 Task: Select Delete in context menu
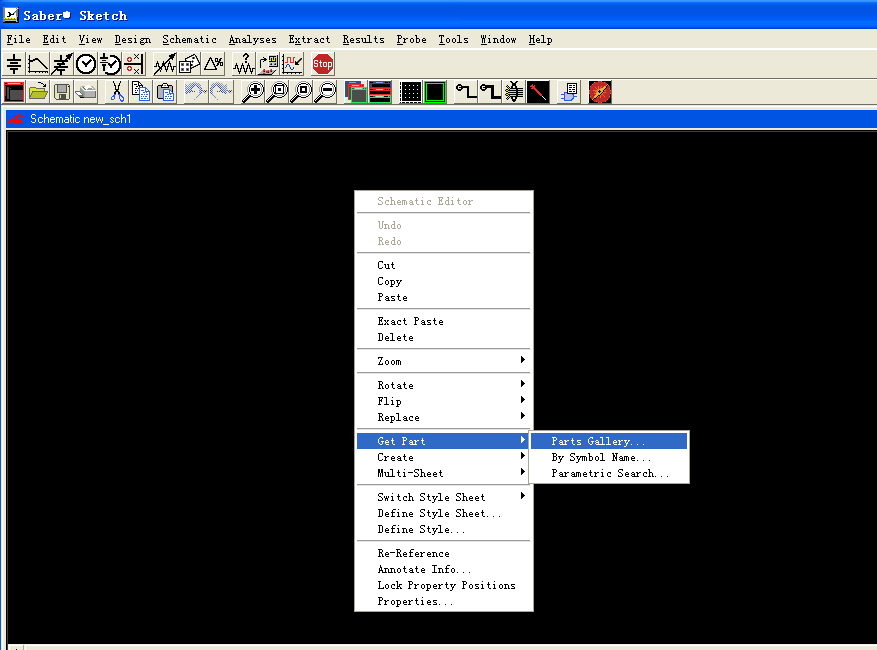(444, 337)
